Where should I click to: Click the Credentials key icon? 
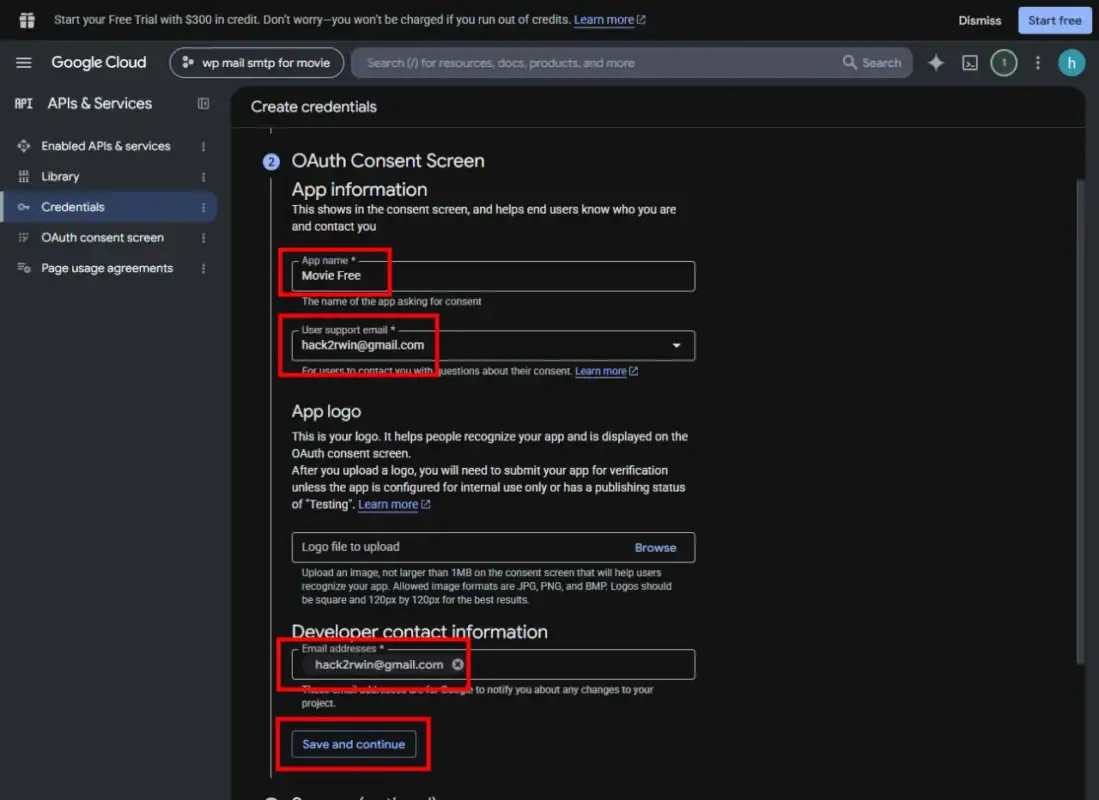click(23, 207)
